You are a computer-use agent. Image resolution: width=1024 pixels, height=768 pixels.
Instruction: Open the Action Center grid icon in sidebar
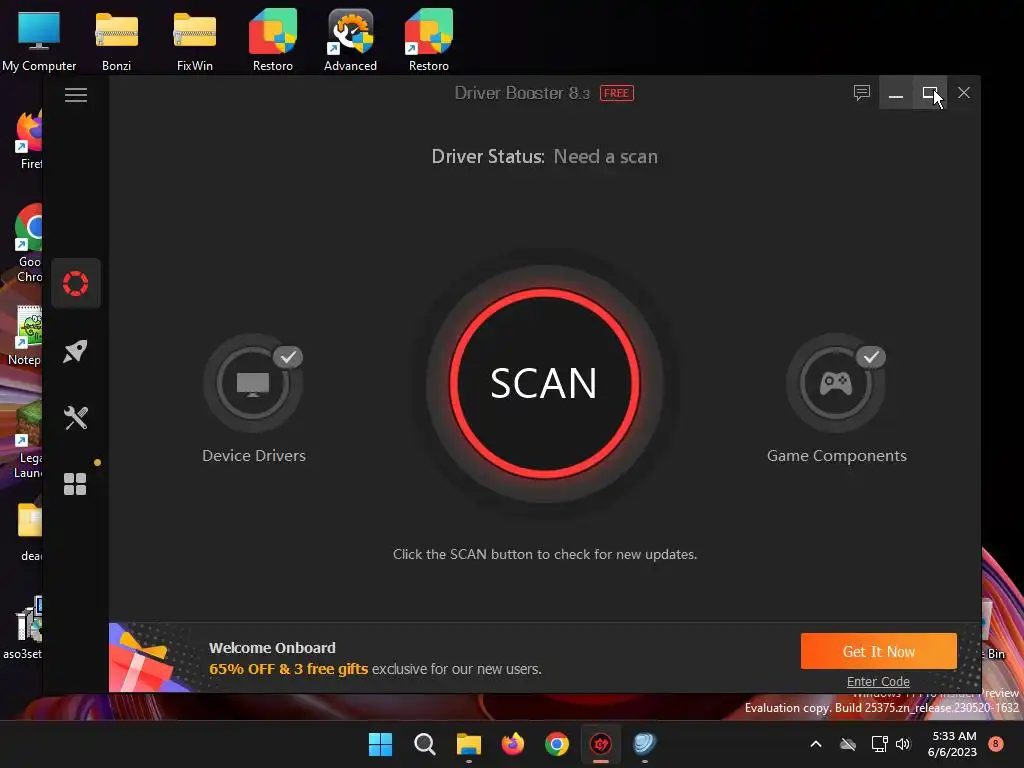click(x=75, y=484)
